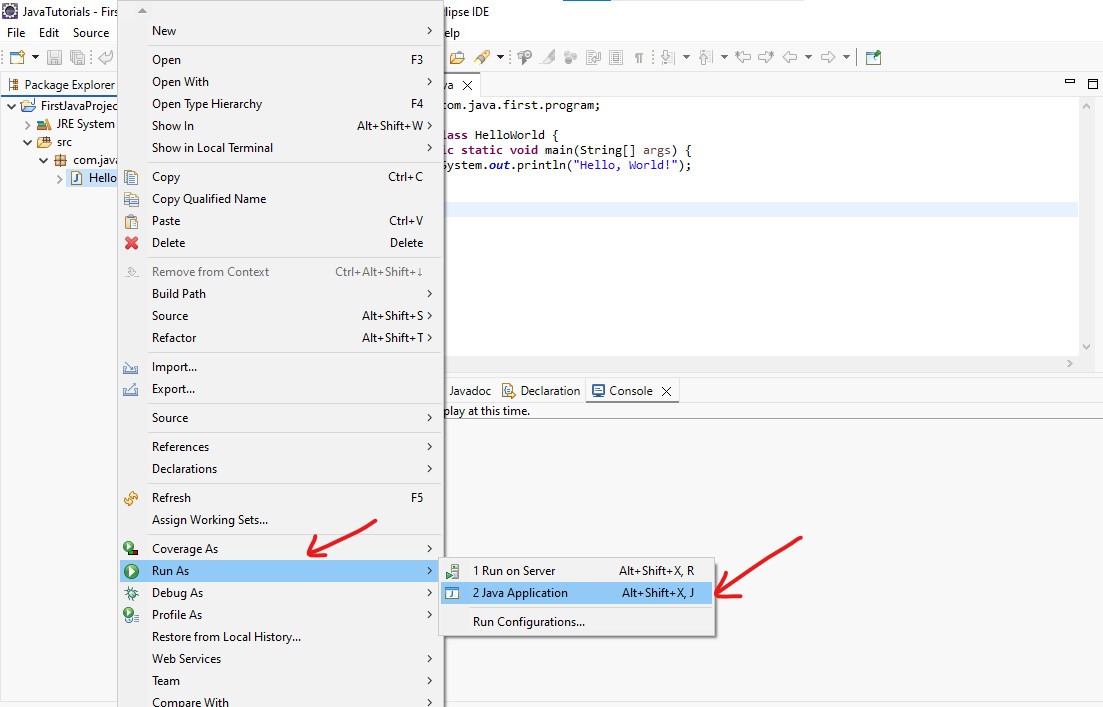Viewport: 1103px width, 707px height.
Task: Choose Export... from context menu
Action: coord(281,389)
